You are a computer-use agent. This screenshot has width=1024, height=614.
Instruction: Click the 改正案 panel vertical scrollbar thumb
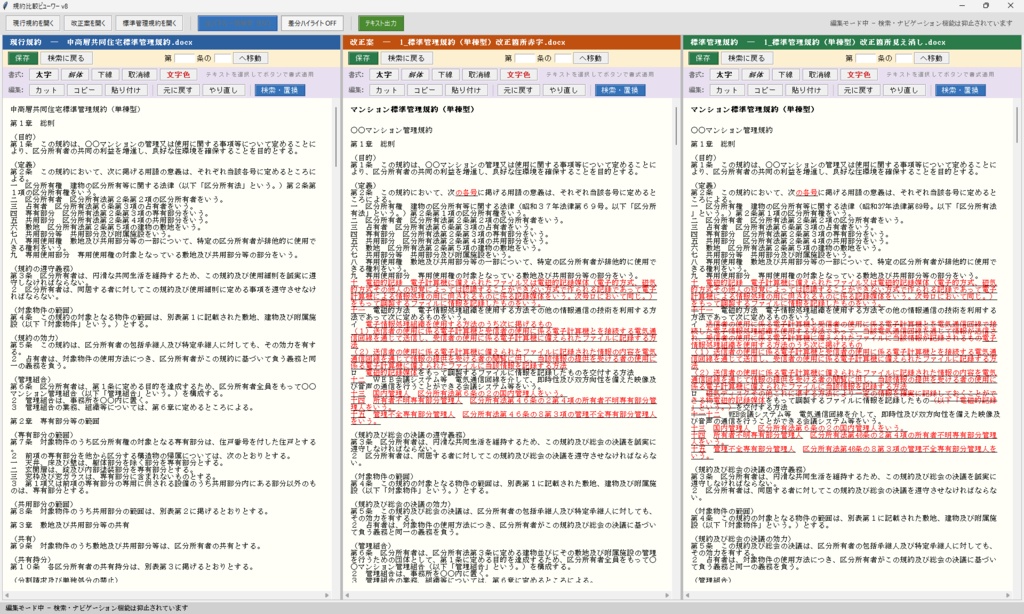tap(676, 125)
